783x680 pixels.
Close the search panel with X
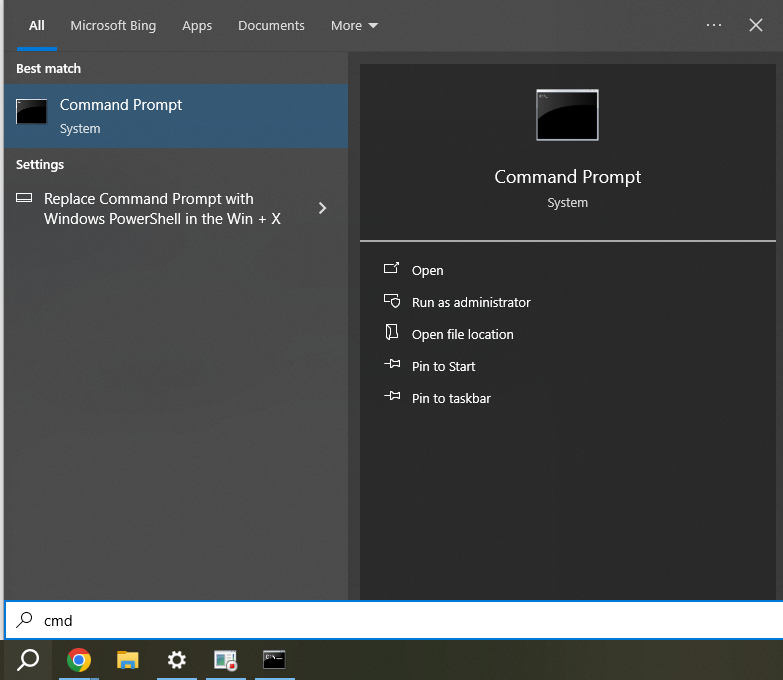pyautogui.click(x=756, y=25)
